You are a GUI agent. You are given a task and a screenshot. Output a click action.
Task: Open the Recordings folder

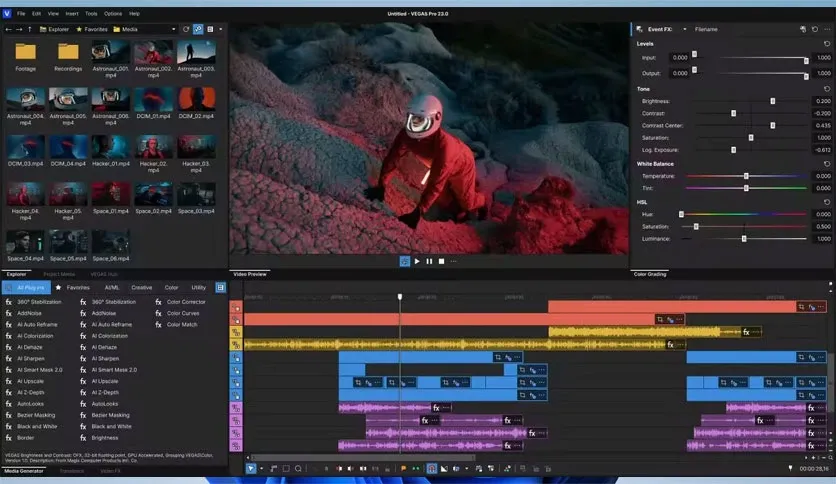[x=68, y=58]
